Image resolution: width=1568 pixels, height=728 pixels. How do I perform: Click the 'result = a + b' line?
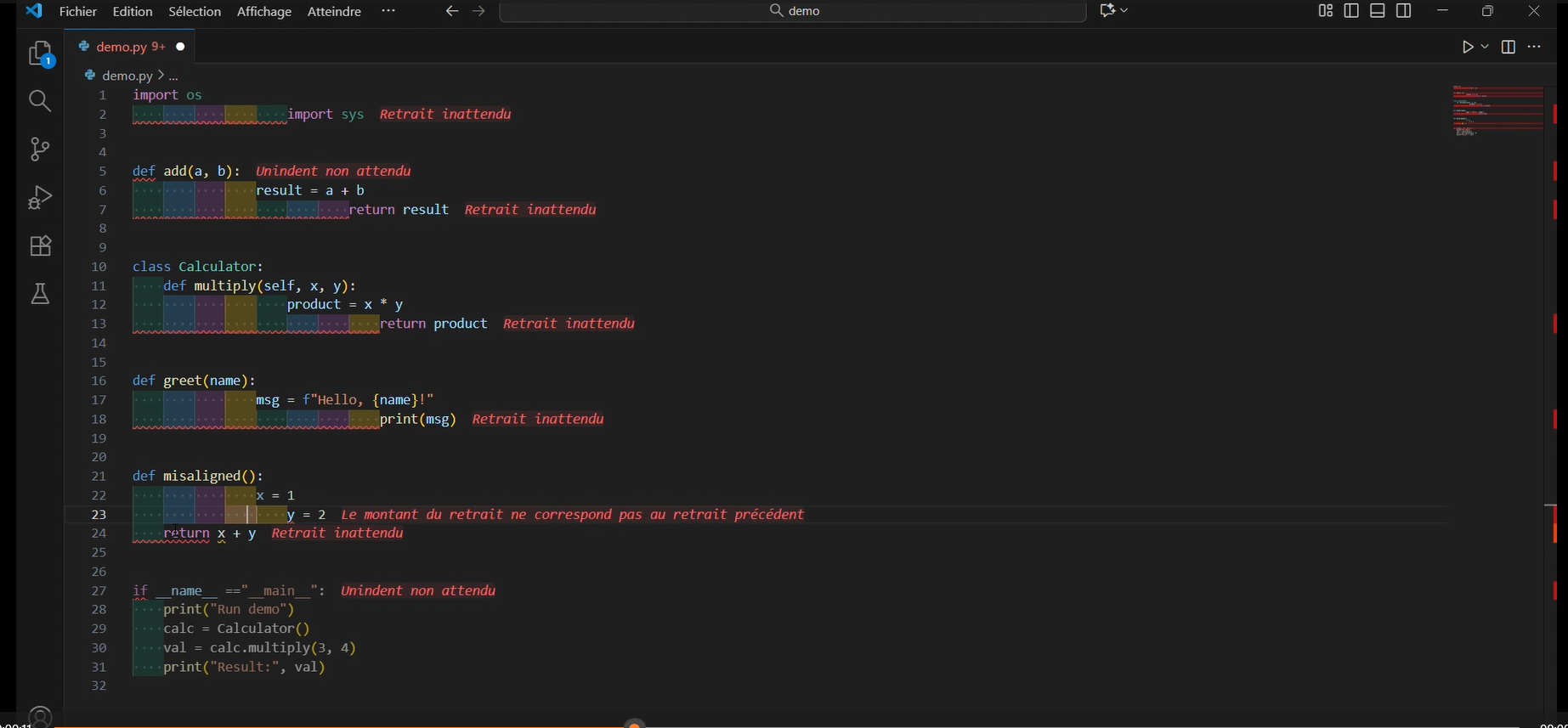point(310,190)
